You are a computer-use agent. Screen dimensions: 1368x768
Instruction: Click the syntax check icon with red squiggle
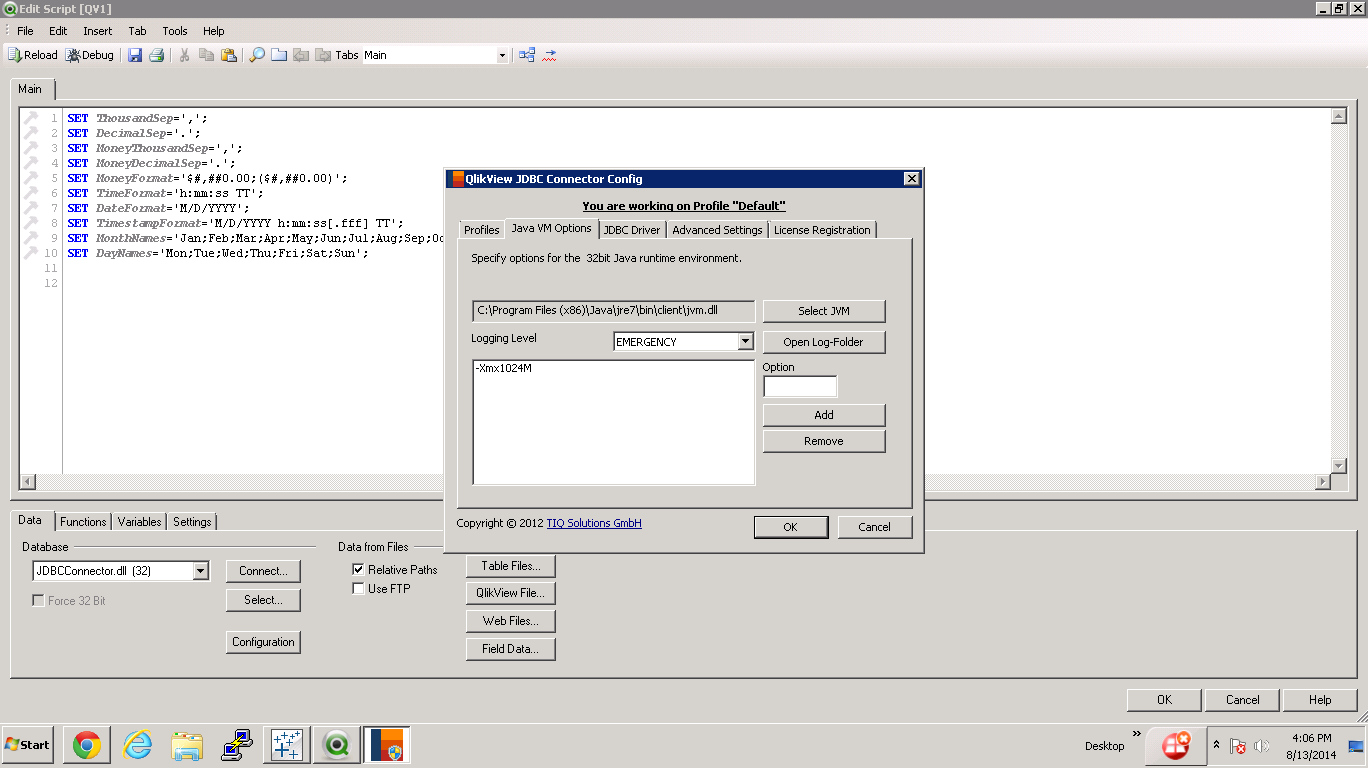pos(549,55)
